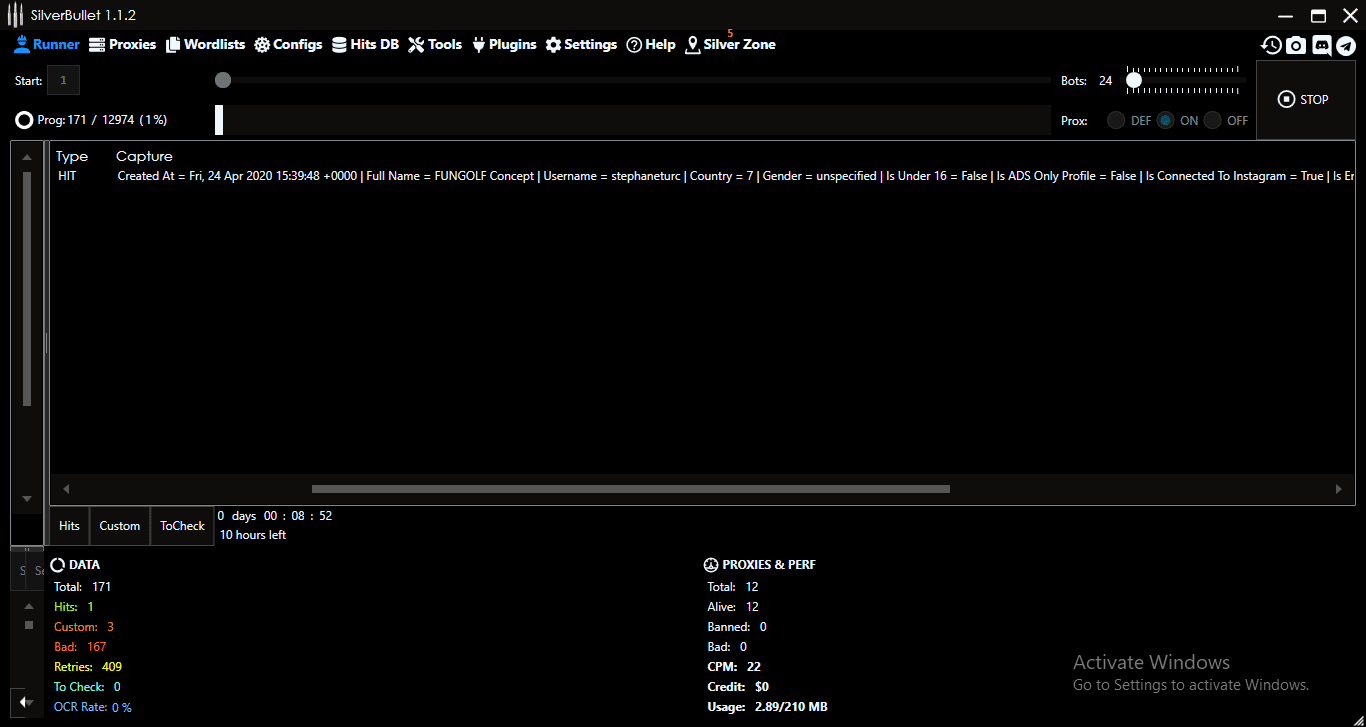Open the Plugins icon

pos(480,44)
